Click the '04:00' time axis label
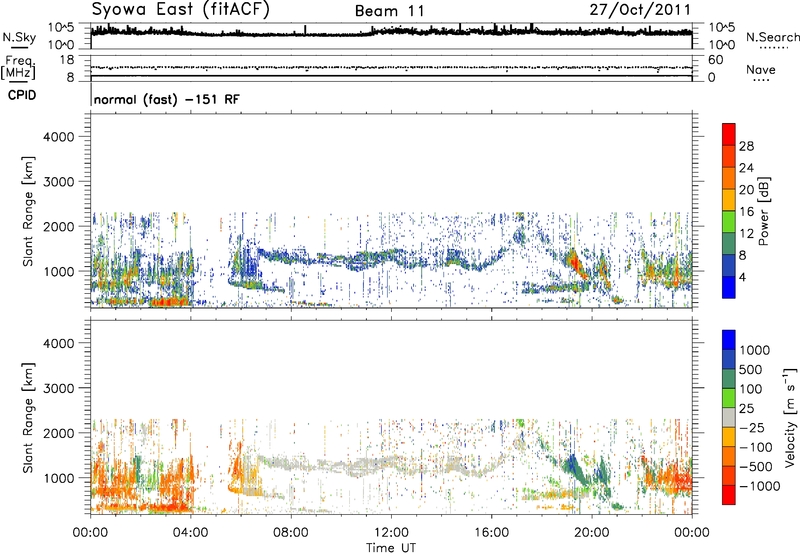This screenshot has height=554, width=800. (190, 533)
